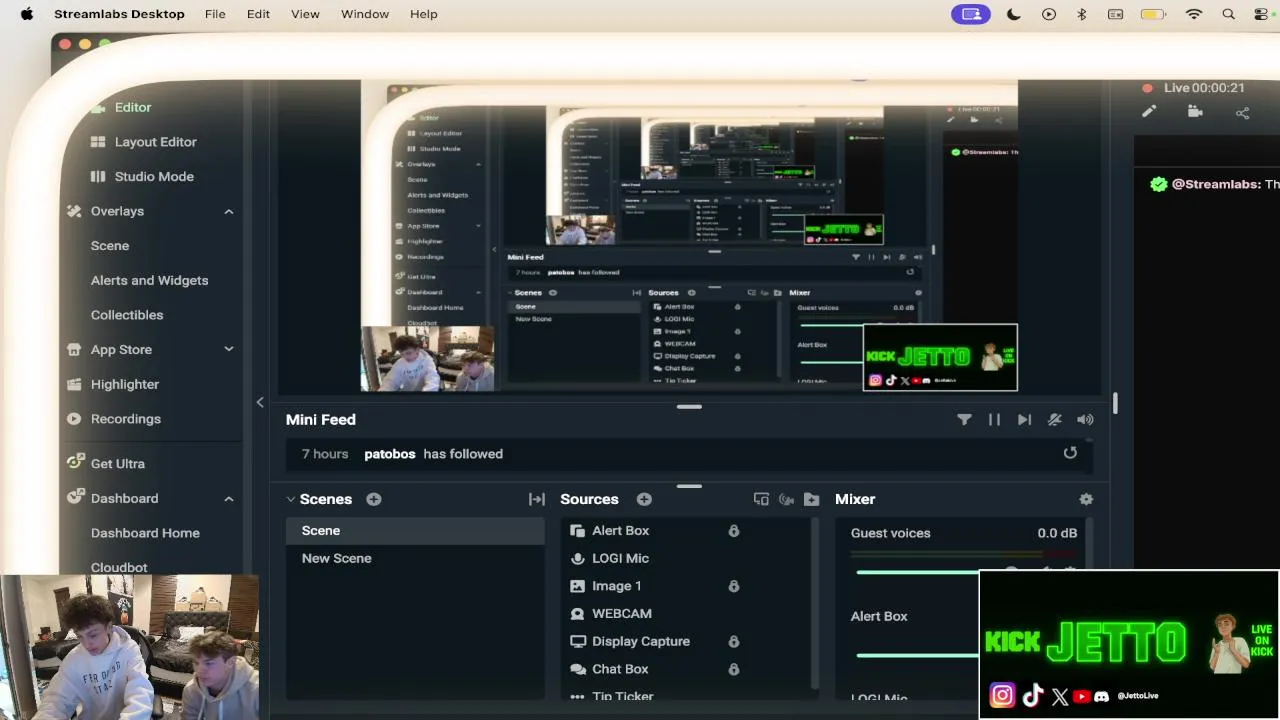Click the Get Ultra link
The image size is (1280, 720).
coord(118,464)
